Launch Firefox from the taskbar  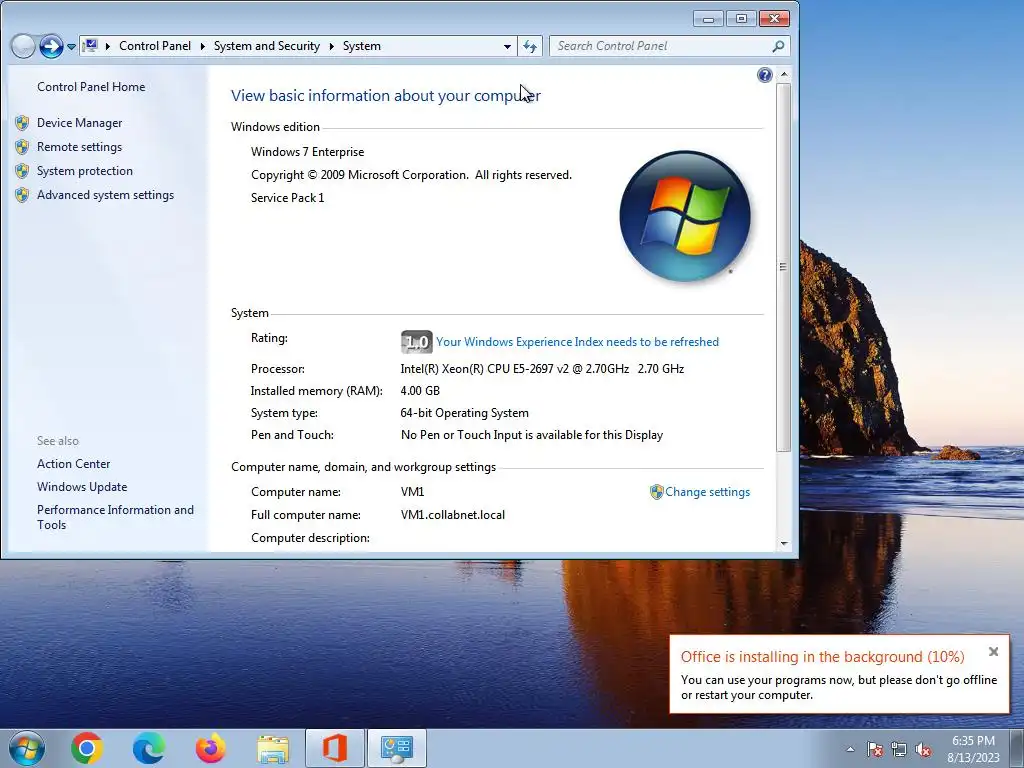pos(210,748)
